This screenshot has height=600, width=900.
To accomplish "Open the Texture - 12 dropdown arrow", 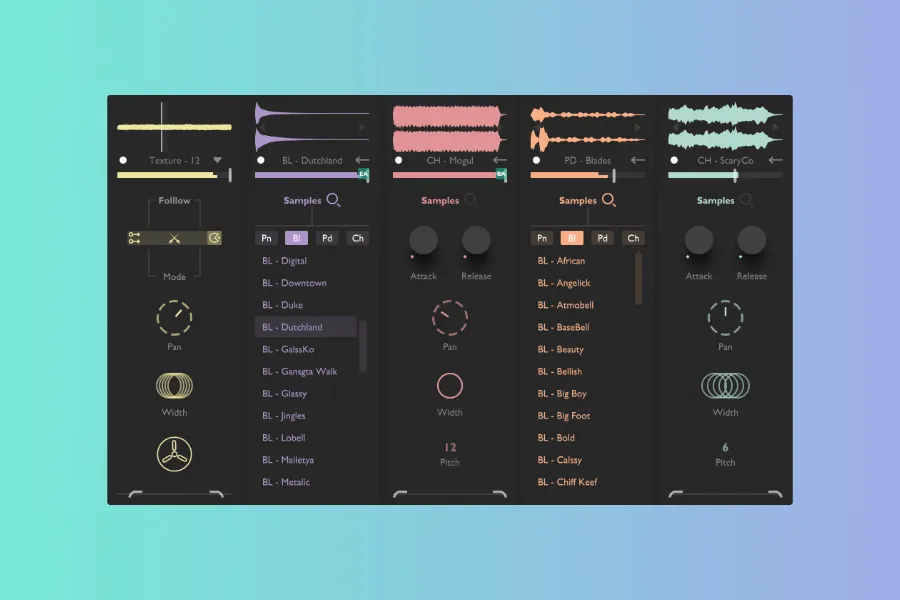I will pyautogui.click(x=217, y=160).
